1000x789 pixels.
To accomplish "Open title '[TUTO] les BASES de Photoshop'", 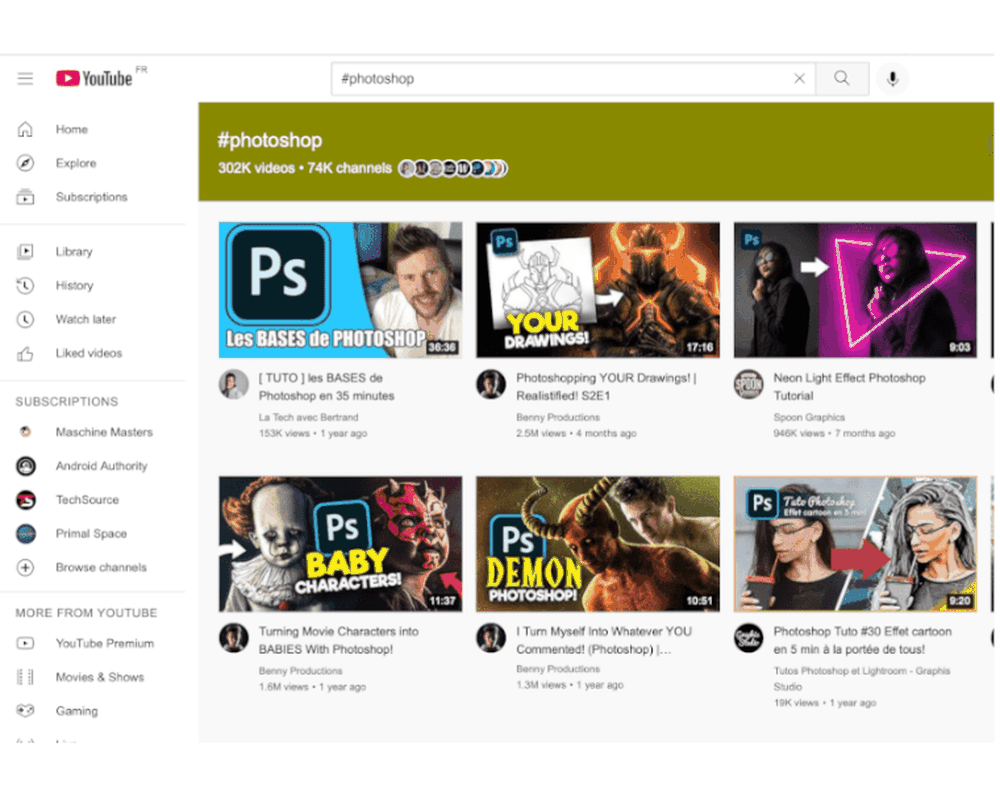I will point(327,387).
